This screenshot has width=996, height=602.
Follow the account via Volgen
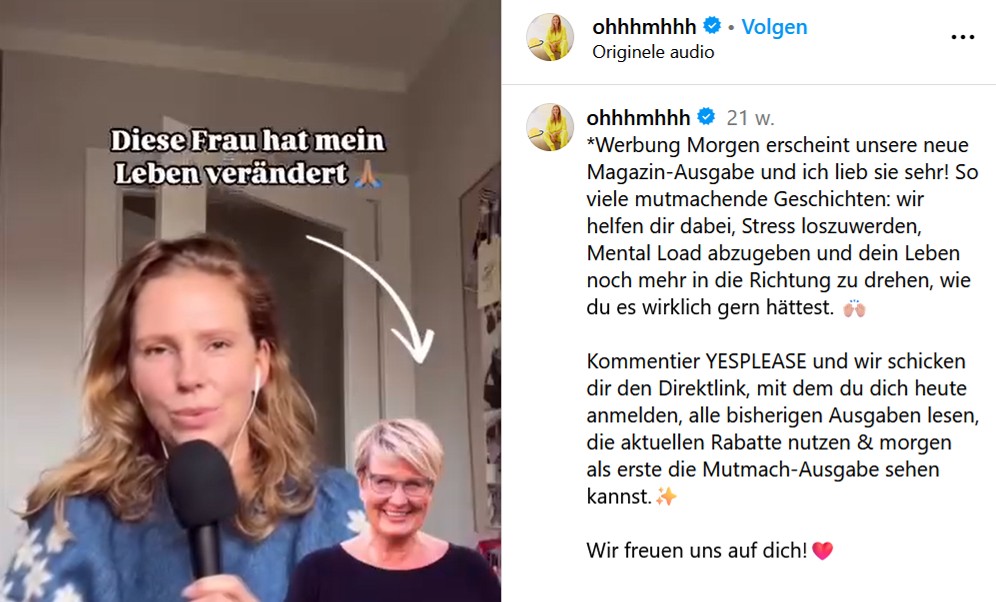click(x=774, y=27)
